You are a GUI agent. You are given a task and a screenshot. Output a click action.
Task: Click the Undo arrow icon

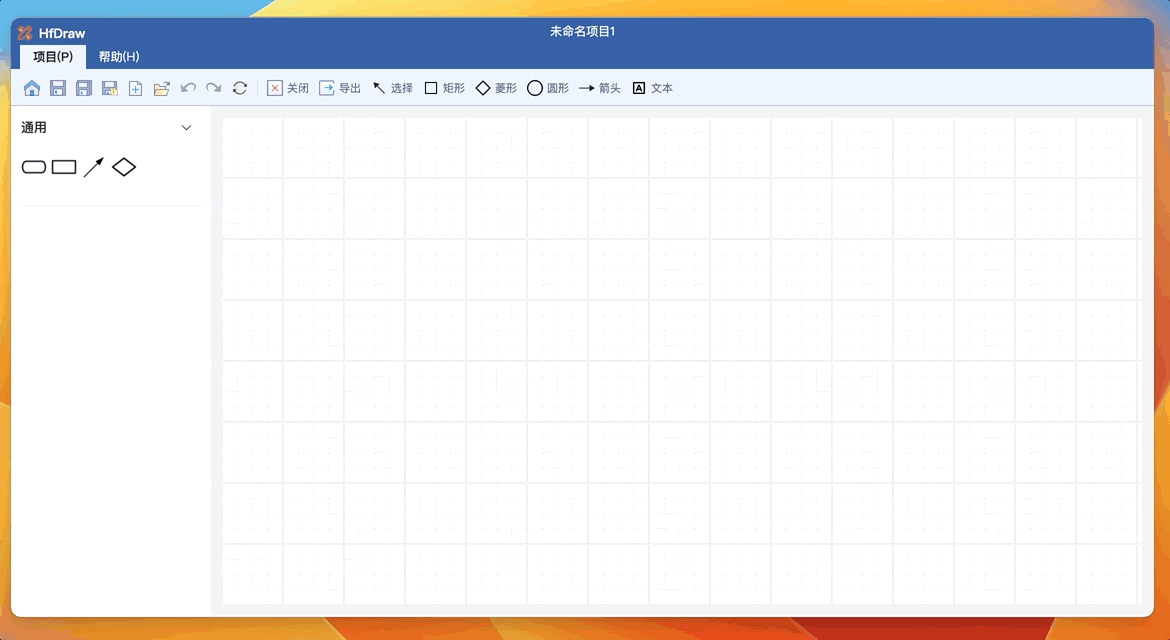(x=188, y=88)
